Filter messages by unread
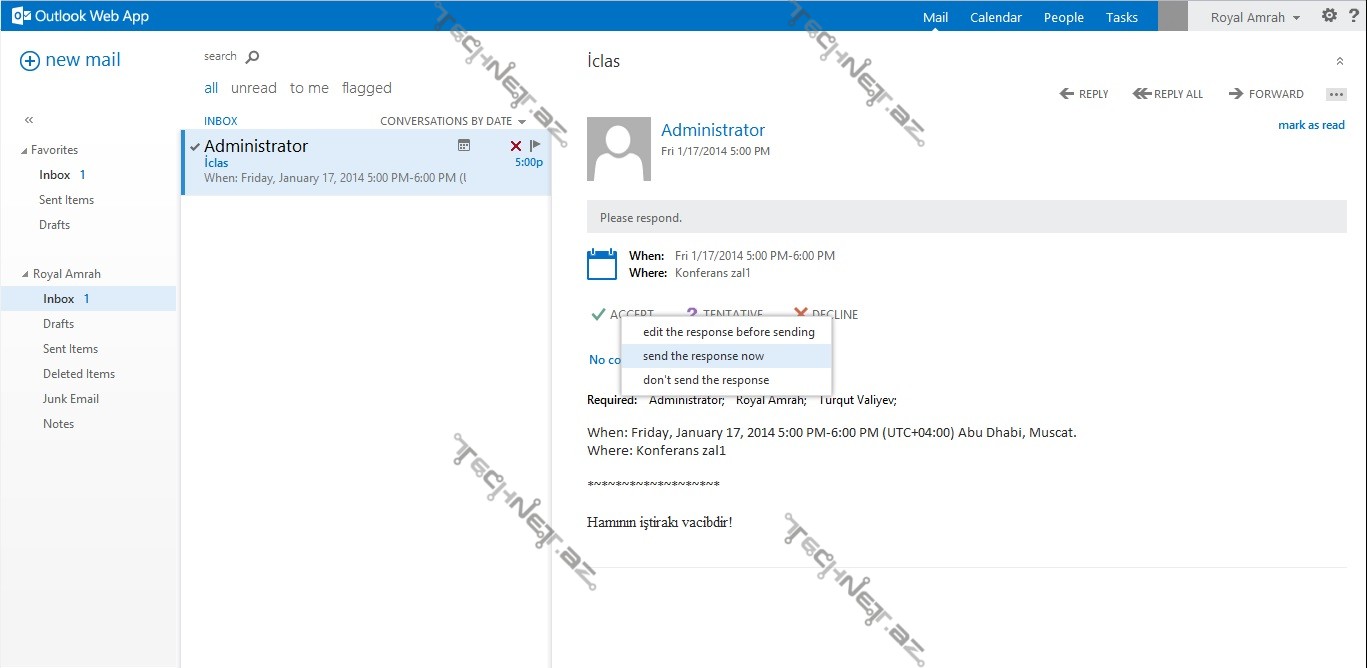This screenshot has width=1367, height=668. [x=253, y=88]
